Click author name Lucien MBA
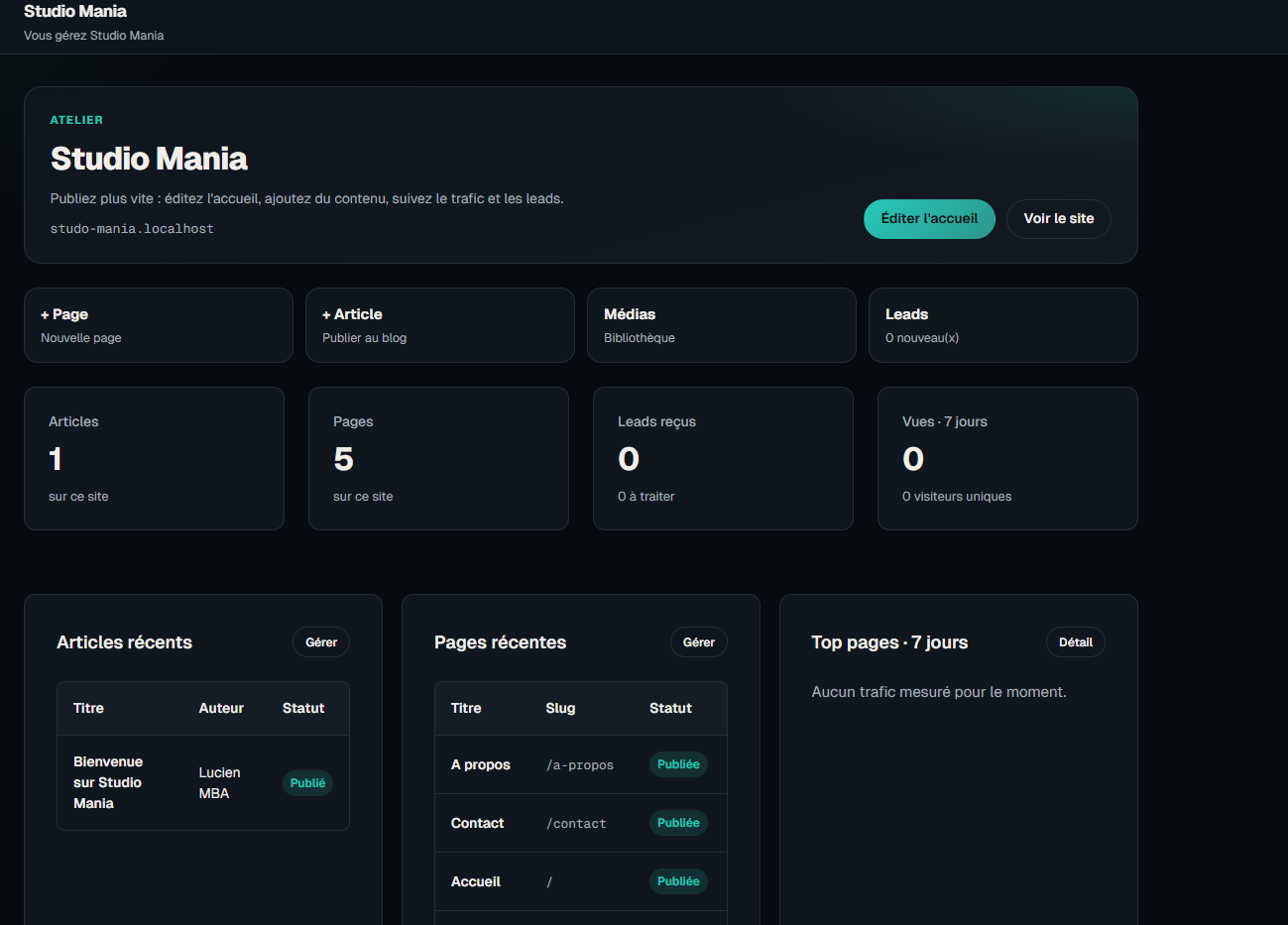 pyautogui.click(x=219, y=783)
